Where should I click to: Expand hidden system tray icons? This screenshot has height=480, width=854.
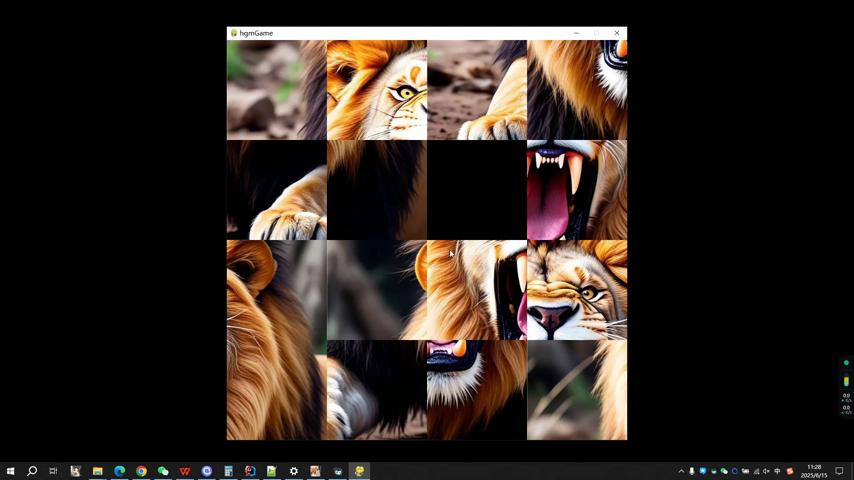click(x=681, y=471)
